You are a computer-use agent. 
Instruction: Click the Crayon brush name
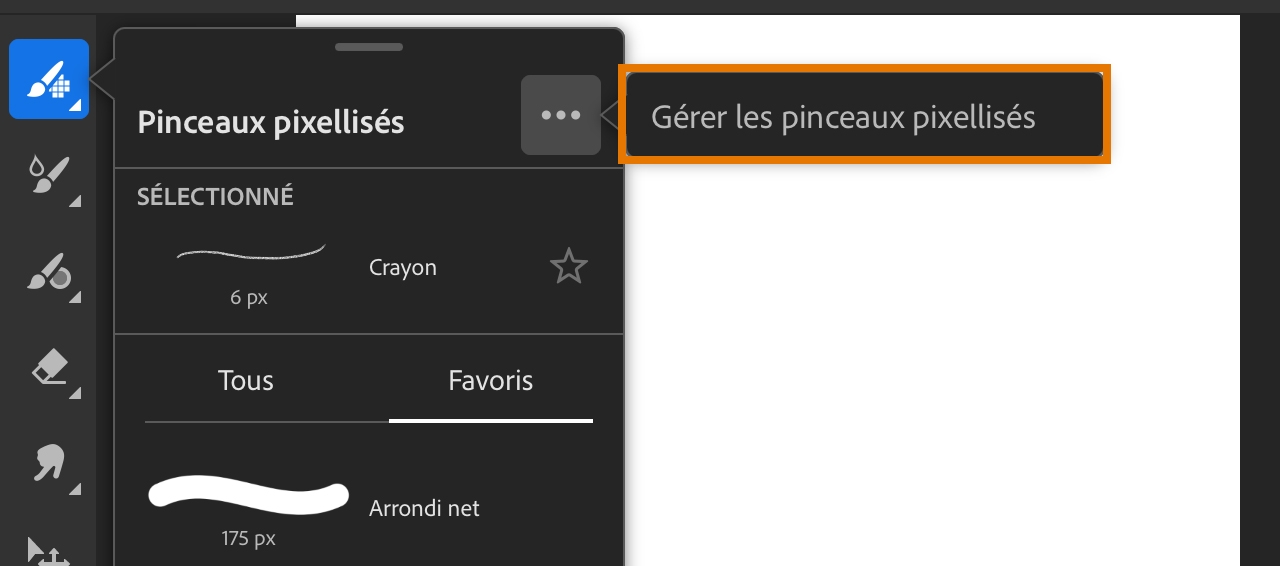click(x=403, y=268)
